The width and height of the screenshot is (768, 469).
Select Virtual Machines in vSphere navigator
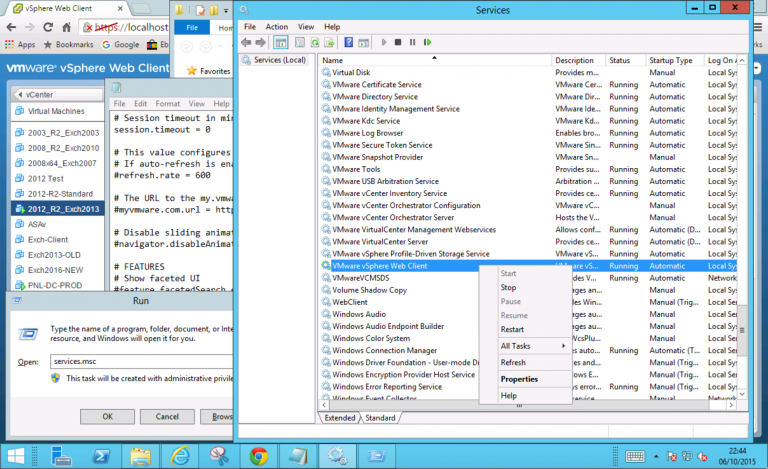click(57, 111)
